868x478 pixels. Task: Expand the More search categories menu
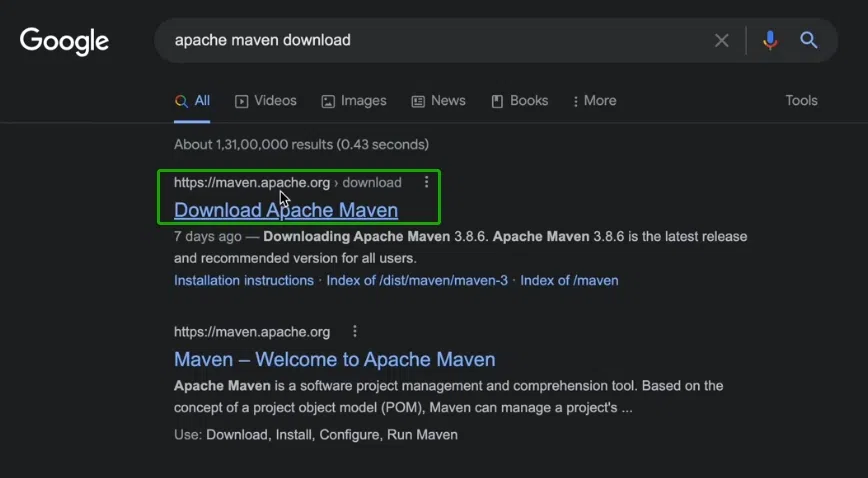point(595,101)
